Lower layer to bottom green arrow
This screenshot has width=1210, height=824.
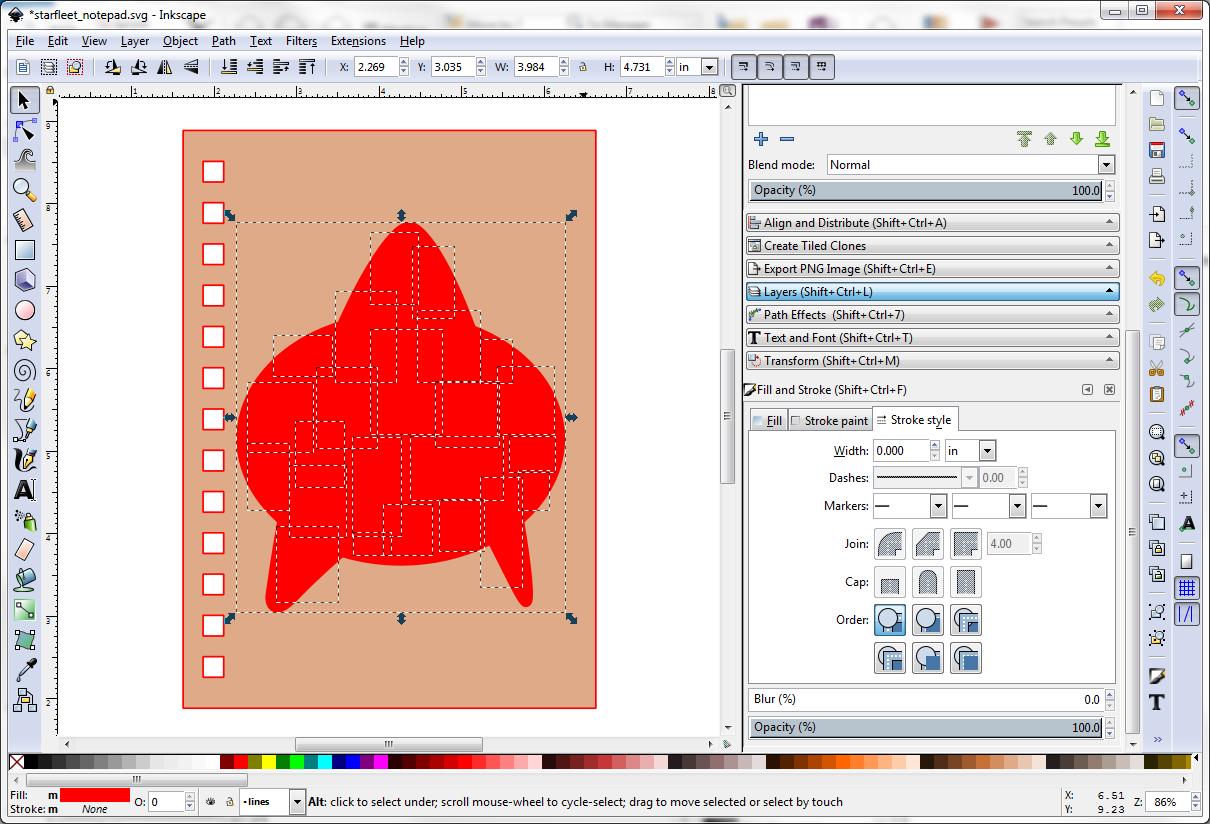click(x=1103, y=139)
